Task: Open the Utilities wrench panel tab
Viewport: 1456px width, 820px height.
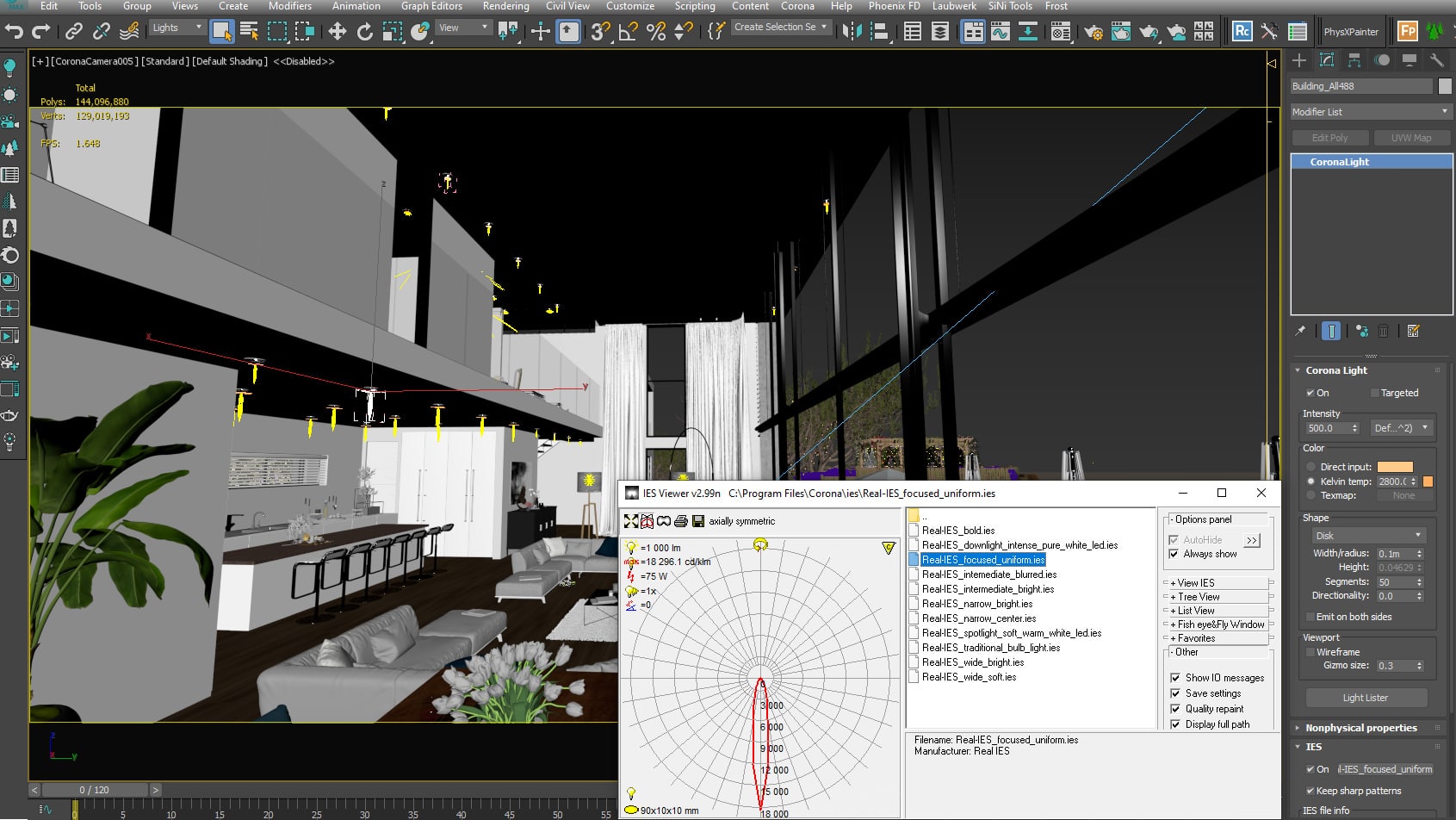Action: tap(1436, 60)
